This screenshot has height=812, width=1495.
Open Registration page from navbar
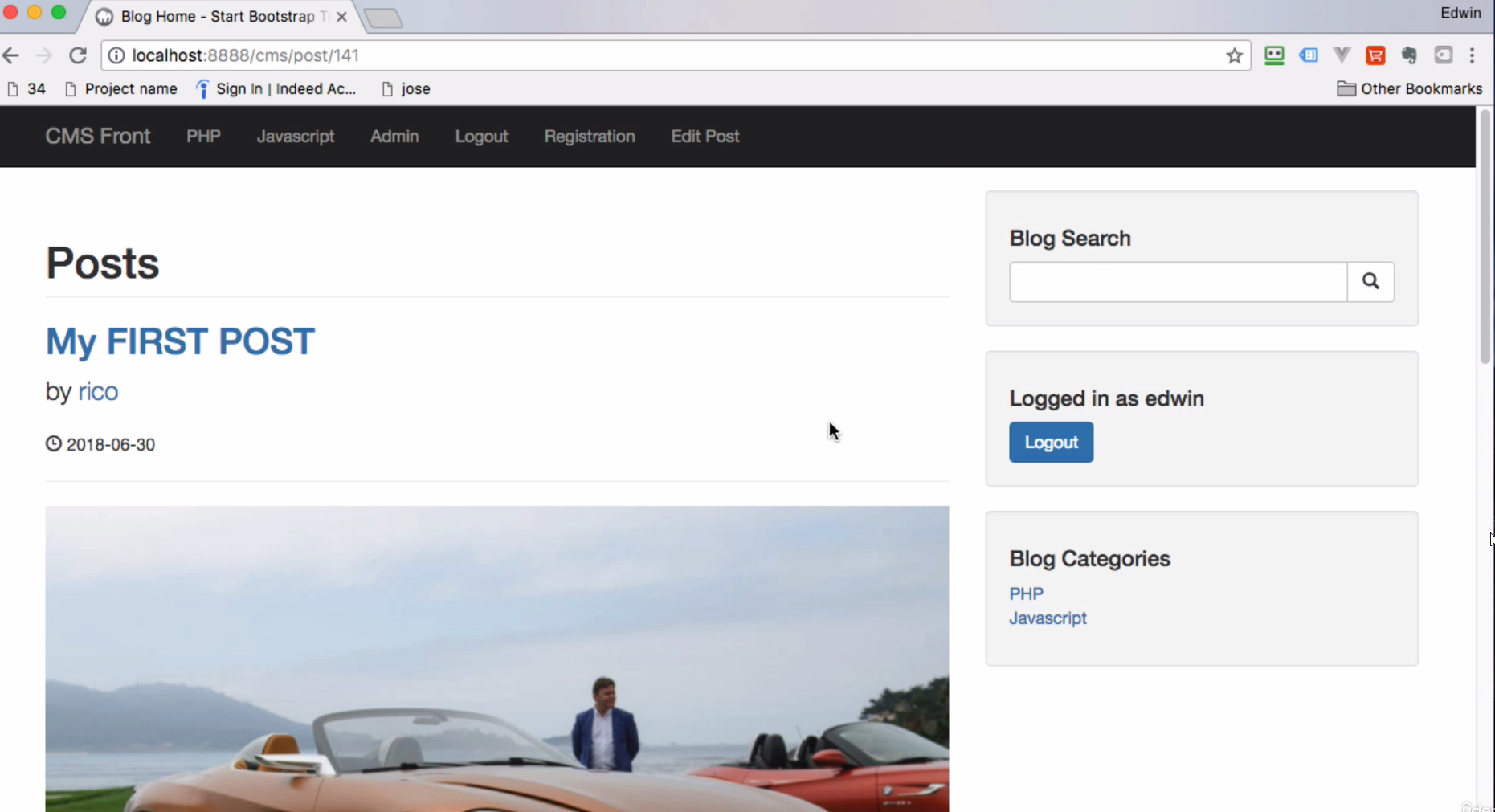(589, 137)
